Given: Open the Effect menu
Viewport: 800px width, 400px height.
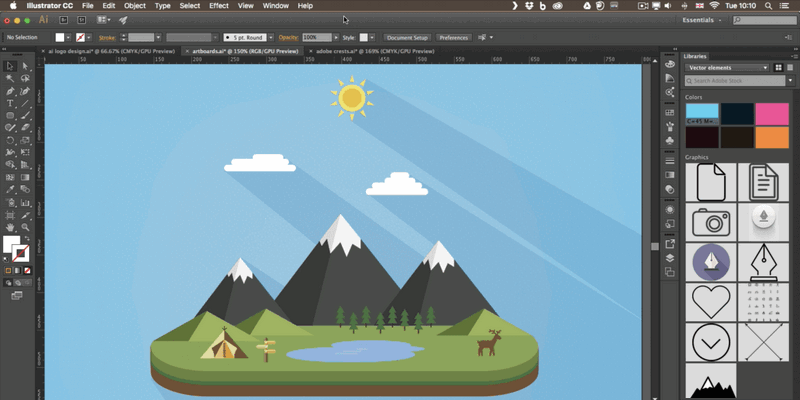Looking at the screenshot, I should (x=218, y=6).
